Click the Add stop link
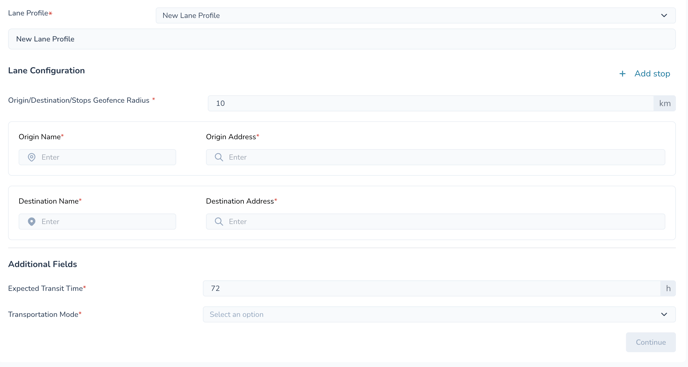Screen dimensions: 688x367 pos(652,74)
